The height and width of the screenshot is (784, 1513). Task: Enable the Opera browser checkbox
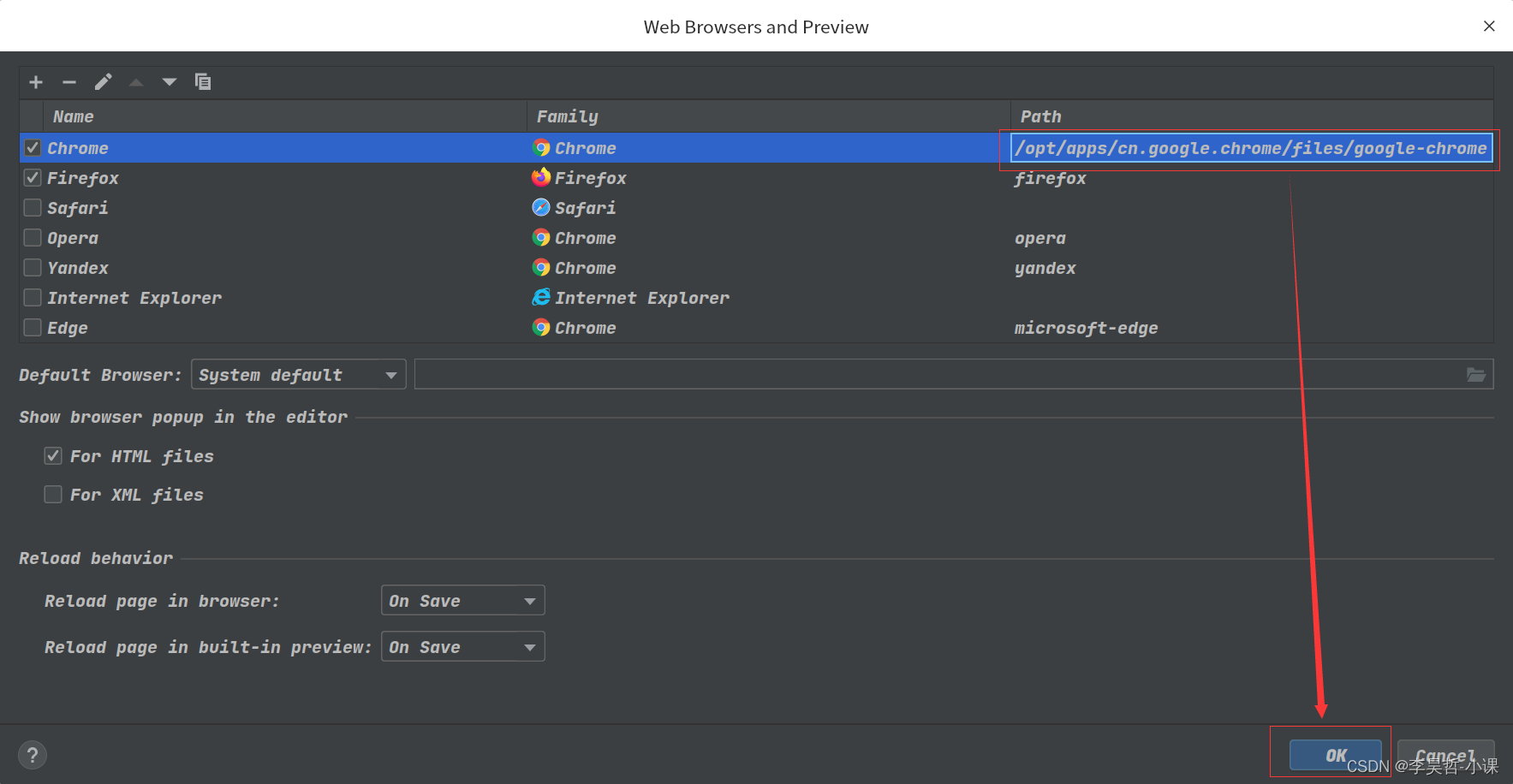pyautogui.click(x=33, y=238)
